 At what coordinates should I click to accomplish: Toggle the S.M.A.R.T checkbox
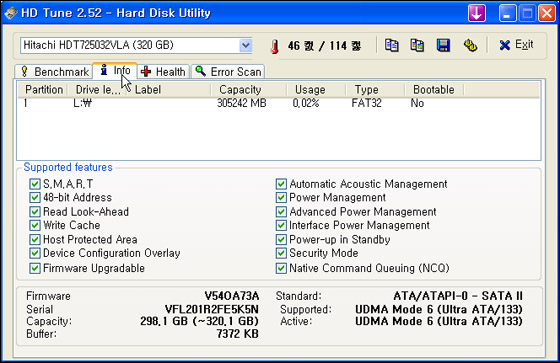[35, 184]
